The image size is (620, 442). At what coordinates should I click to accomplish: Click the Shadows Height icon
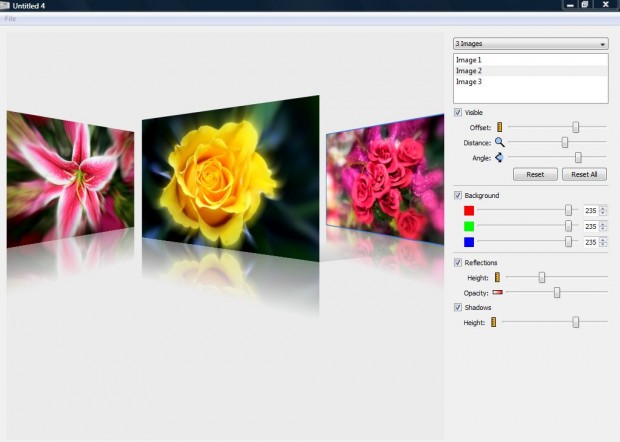(x=493, y=322)
